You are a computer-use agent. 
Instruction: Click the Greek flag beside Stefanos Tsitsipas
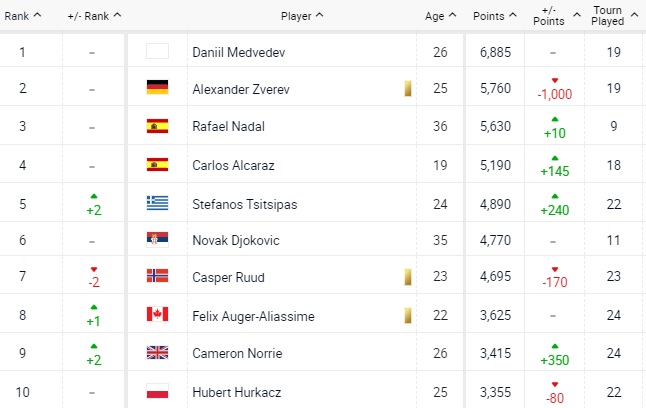pyautogui.click(x=157, y=203)
